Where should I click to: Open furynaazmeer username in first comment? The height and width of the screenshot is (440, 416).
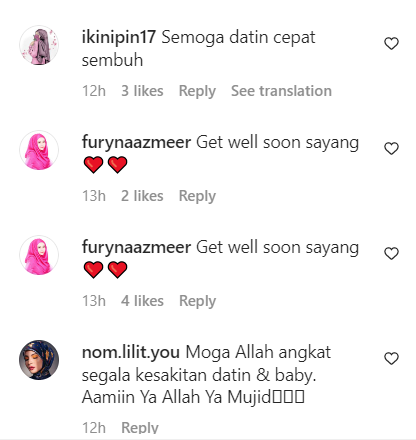137,143
